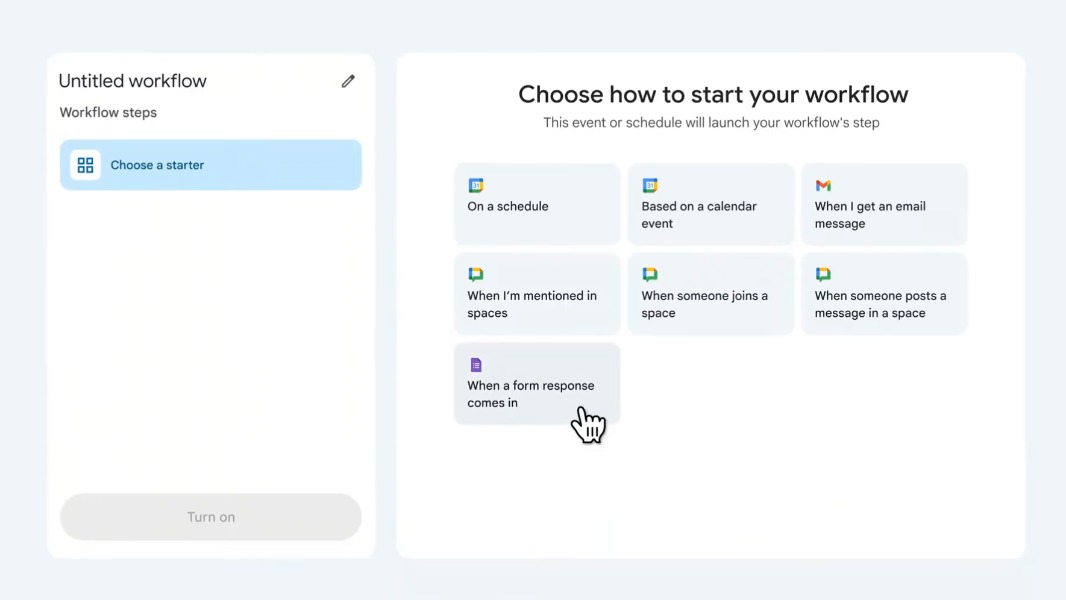Click the grid icon next to Choose a starter
The image size is (1066, 600).
(x=85, y=164)
